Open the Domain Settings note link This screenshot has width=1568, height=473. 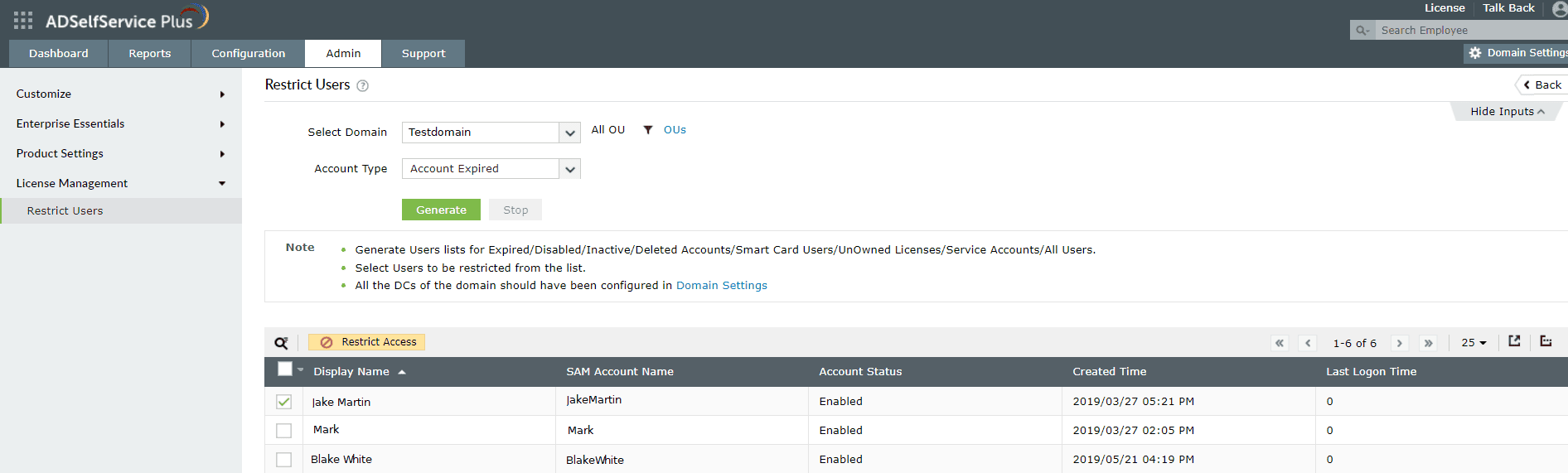[721, 286]
